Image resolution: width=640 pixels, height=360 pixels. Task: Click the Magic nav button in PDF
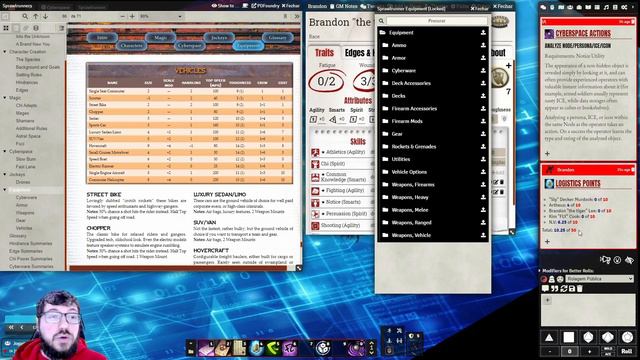pyautogui.click(x=160, y=38)
